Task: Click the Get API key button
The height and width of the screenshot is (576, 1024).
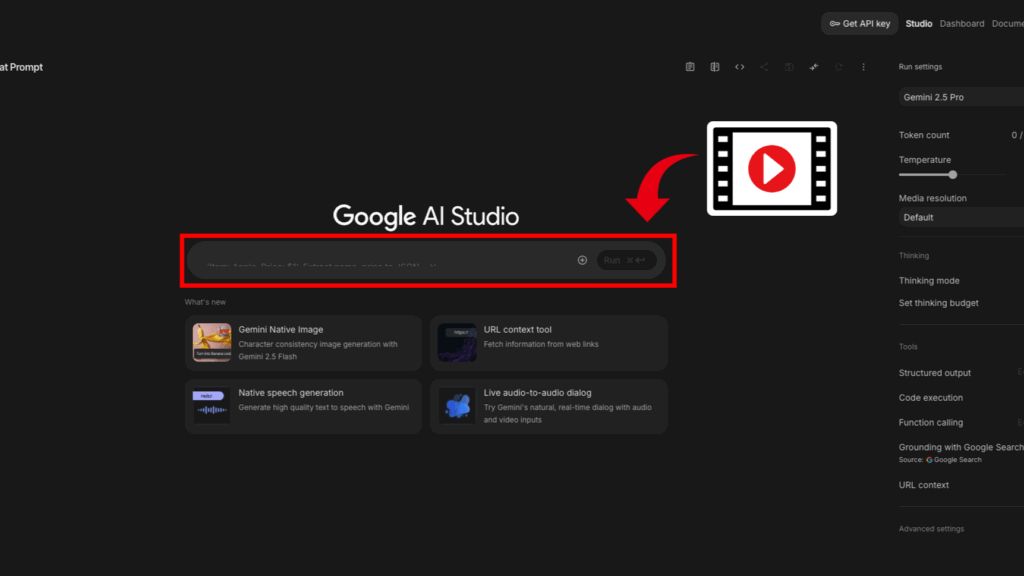Action: coord(859,23)
